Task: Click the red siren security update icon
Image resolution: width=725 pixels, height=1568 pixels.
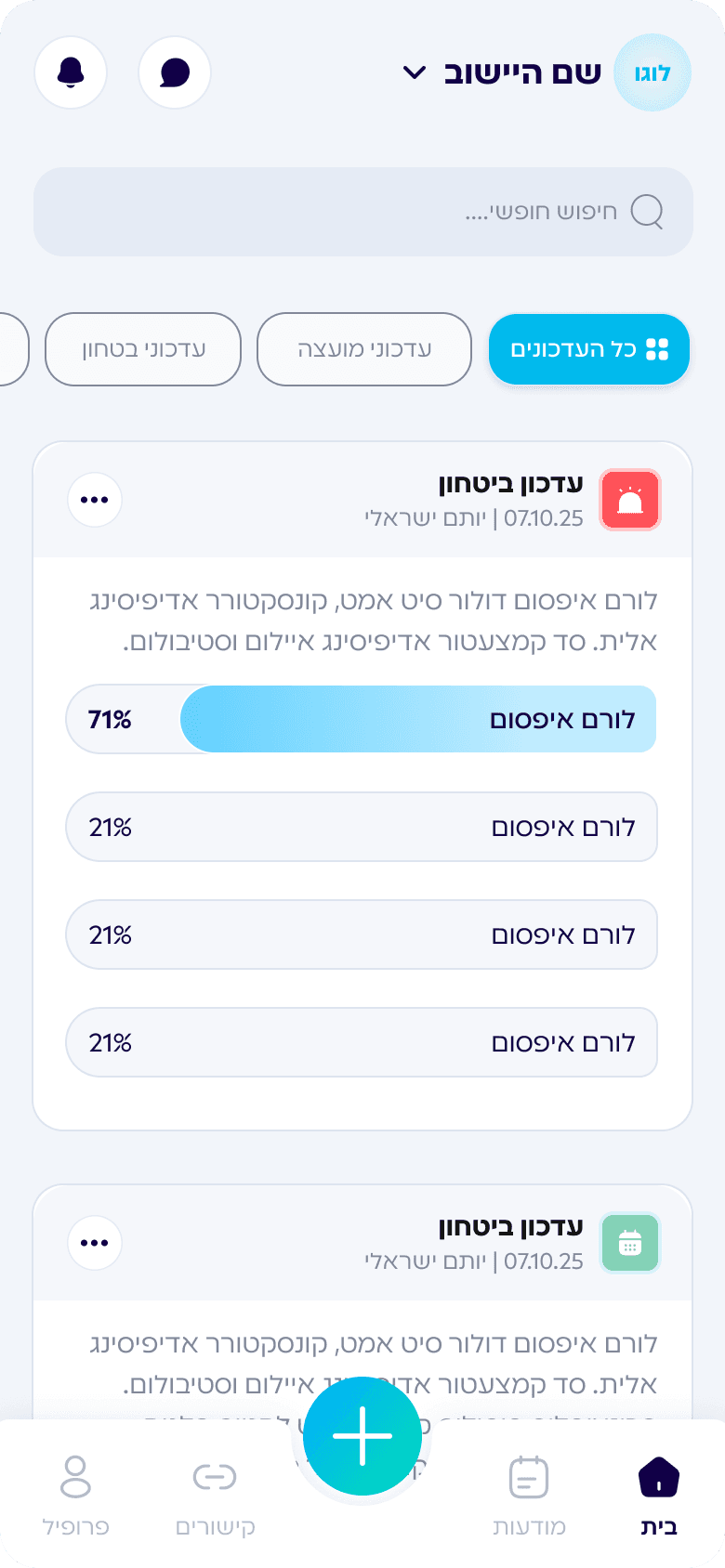Action: pos(629,500)
